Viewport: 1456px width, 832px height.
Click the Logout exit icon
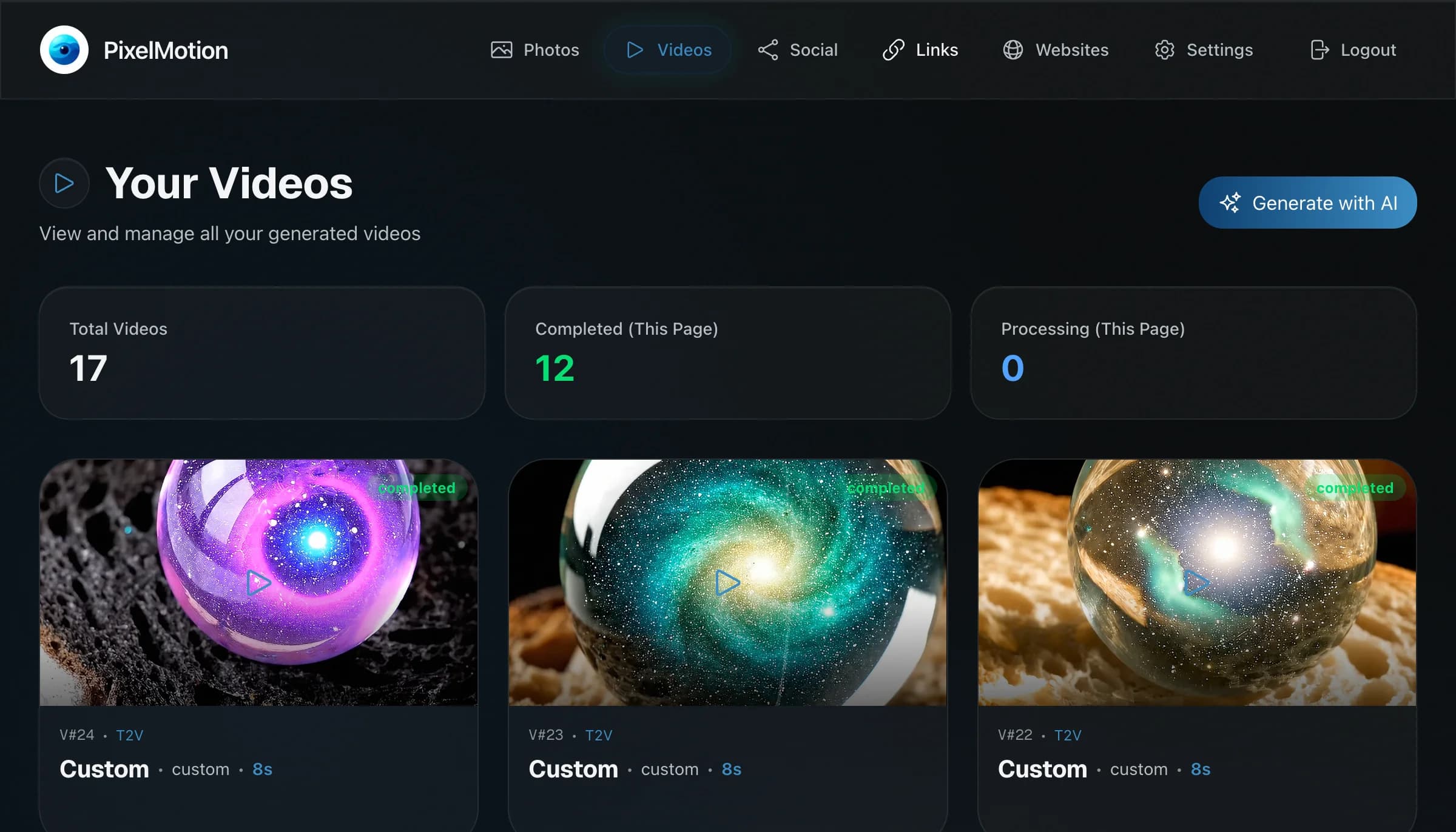[1320, 50]
